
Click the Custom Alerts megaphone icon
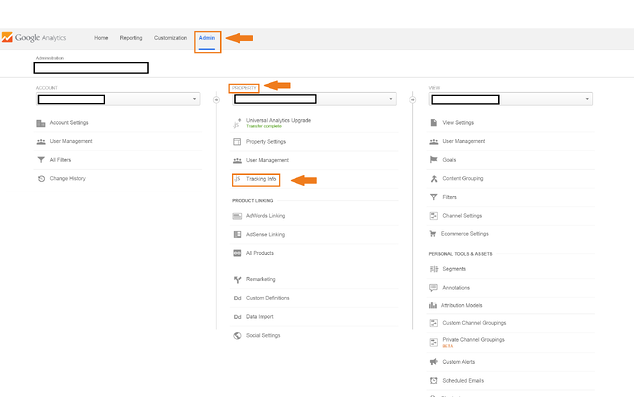point(433,362)
